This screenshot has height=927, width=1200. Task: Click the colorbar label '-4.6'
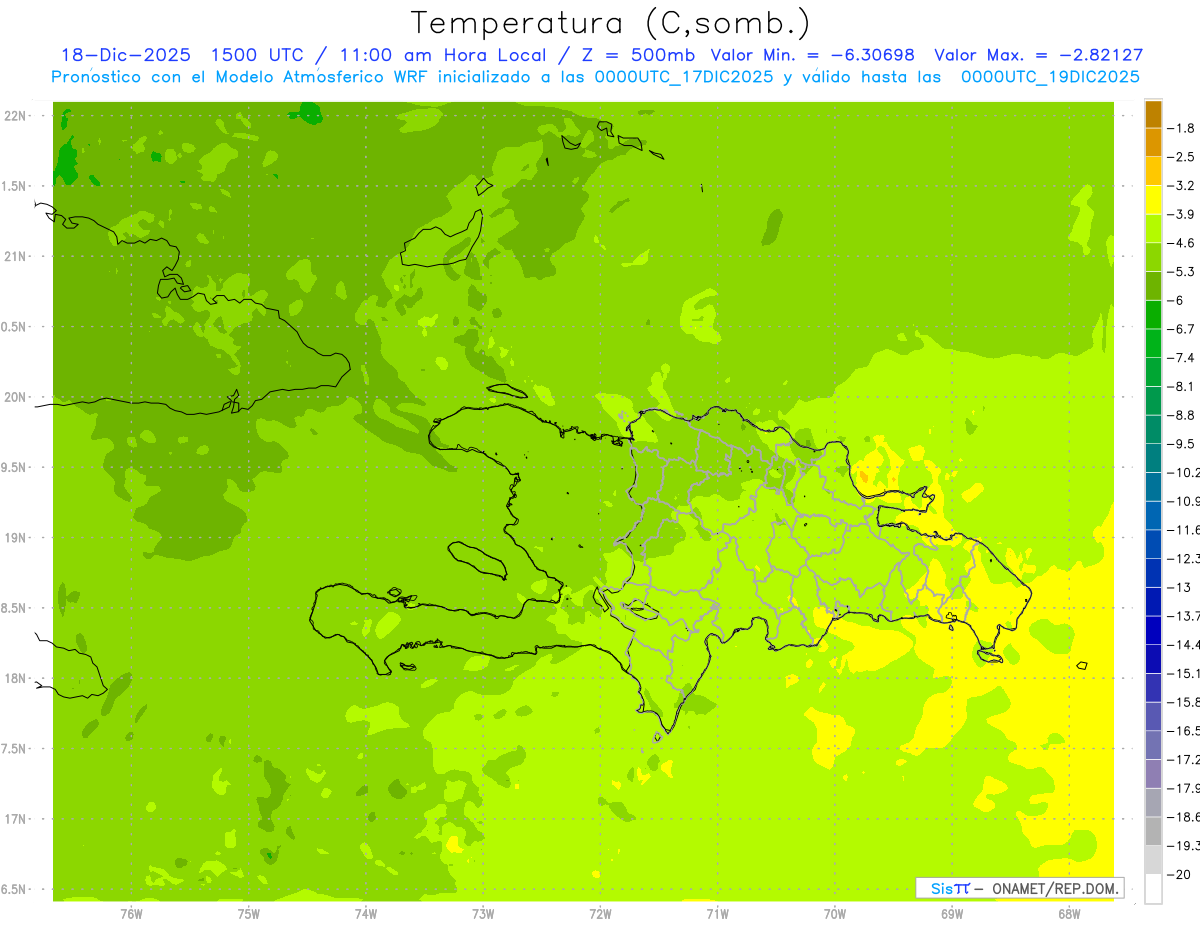point(1181,243)
